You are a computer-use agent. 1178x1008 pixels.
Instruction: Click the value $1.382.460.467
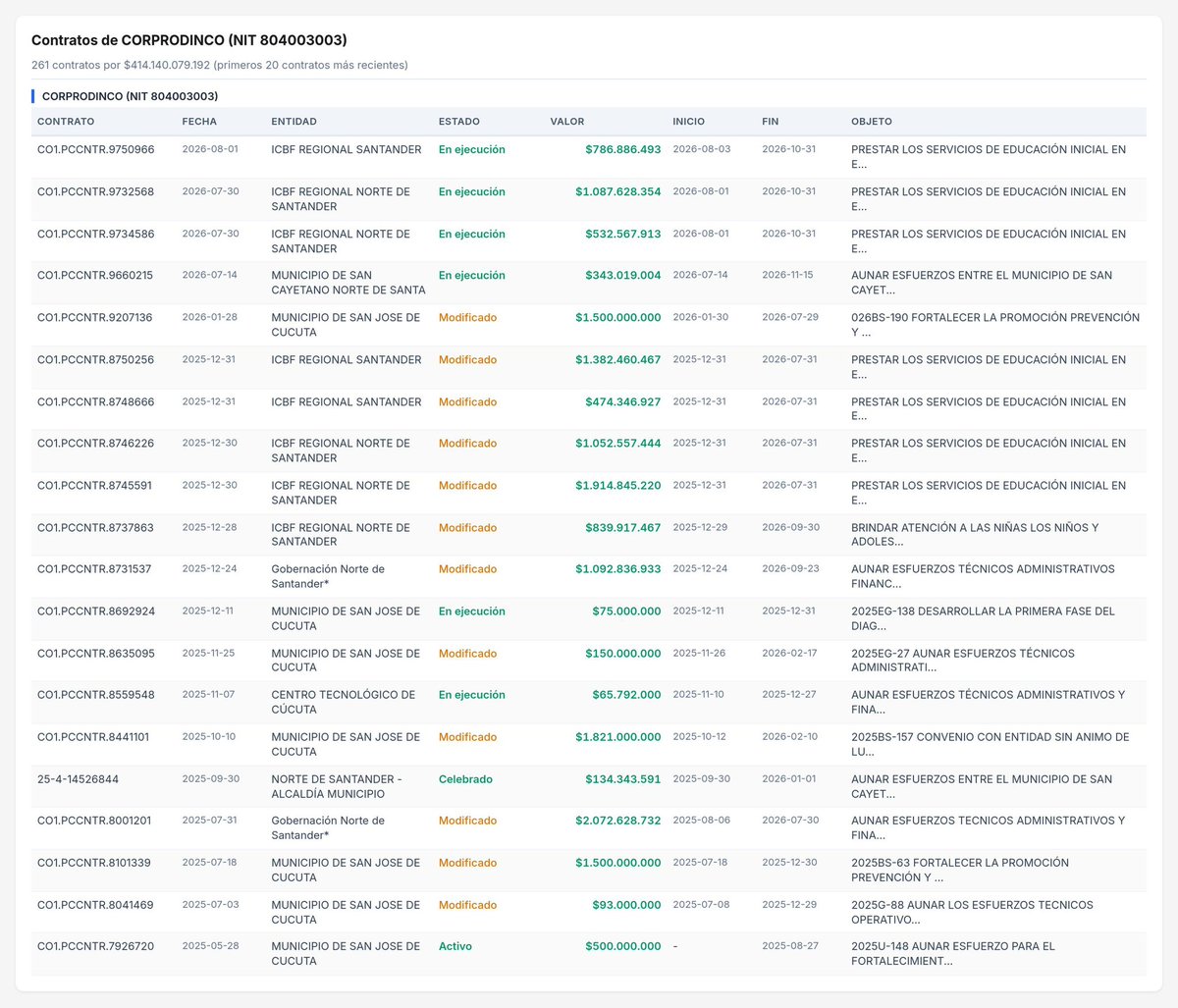tap(618, 359)
